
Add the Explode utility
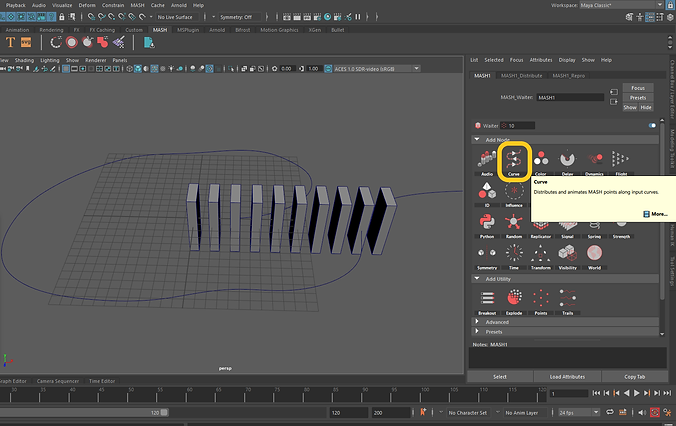(513, 302)
